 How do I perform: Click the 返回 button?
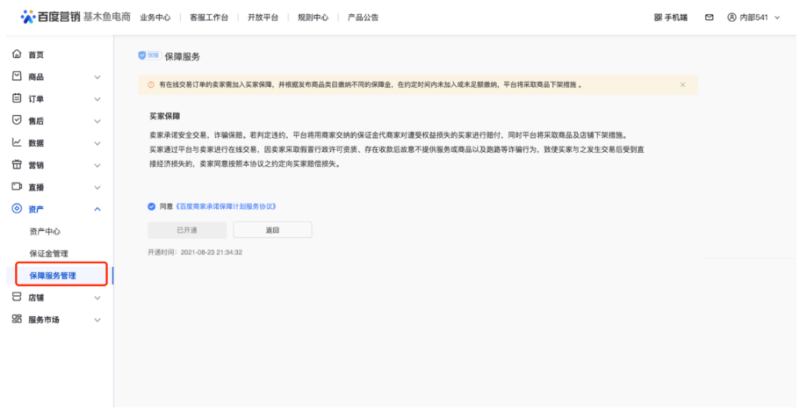tap(272, 230)
